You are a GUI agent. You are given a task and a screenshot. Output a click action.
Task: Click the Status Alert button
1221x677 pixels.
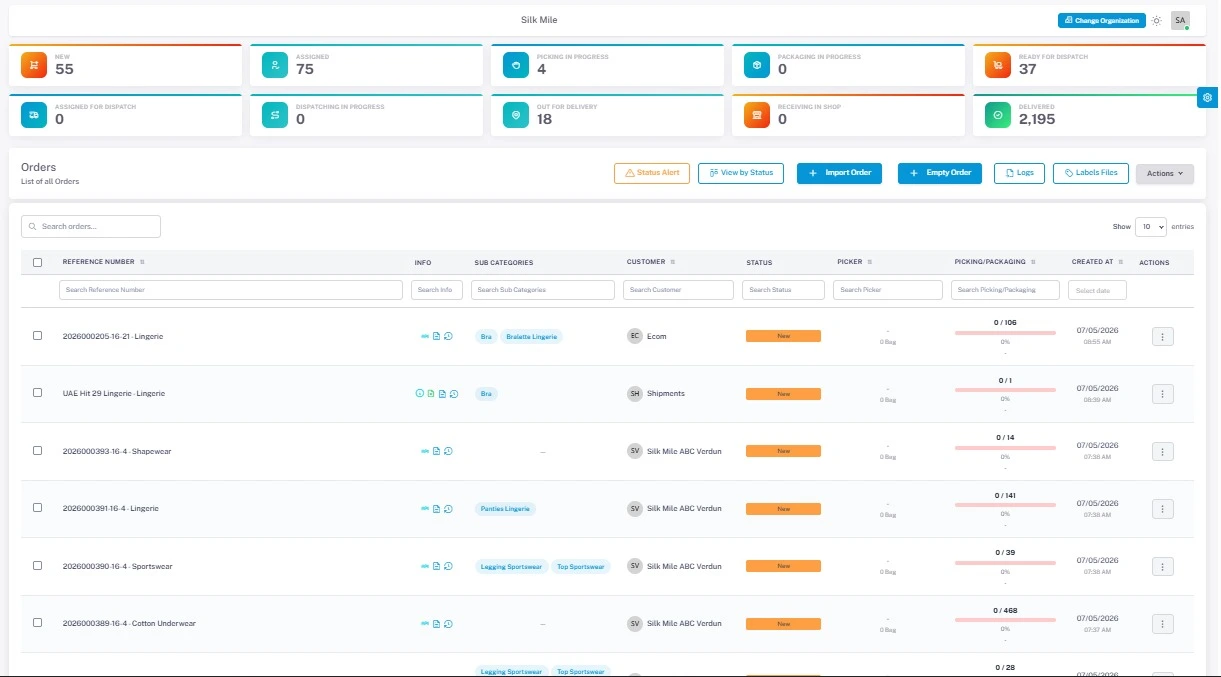(652, 173)
